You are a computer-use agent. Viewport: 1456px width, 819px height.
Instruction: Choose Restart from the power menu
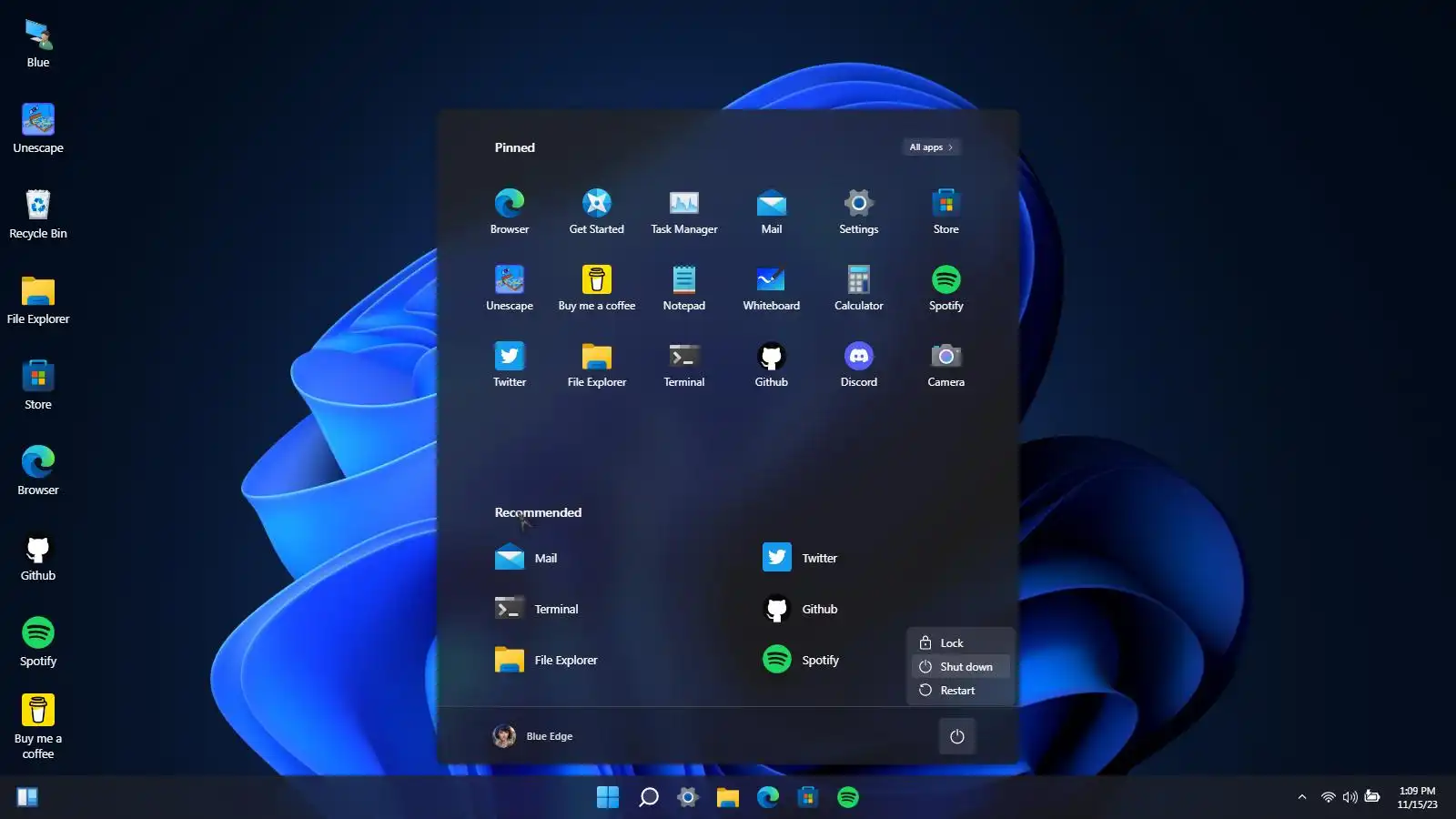pyautogui.click(x=961, y=690)
